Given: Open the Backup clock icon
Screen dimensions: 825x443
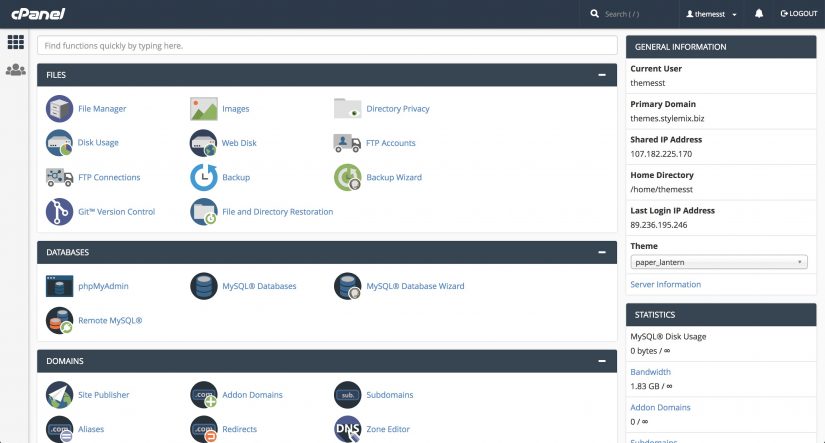Looking at the screenshot, I should tap(204, 177).
